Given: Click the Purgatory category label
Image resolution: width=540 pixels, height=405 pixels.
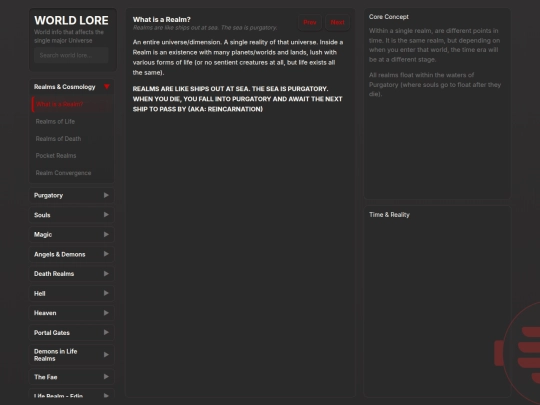Looking at the screenshot, I should point(48,196).
